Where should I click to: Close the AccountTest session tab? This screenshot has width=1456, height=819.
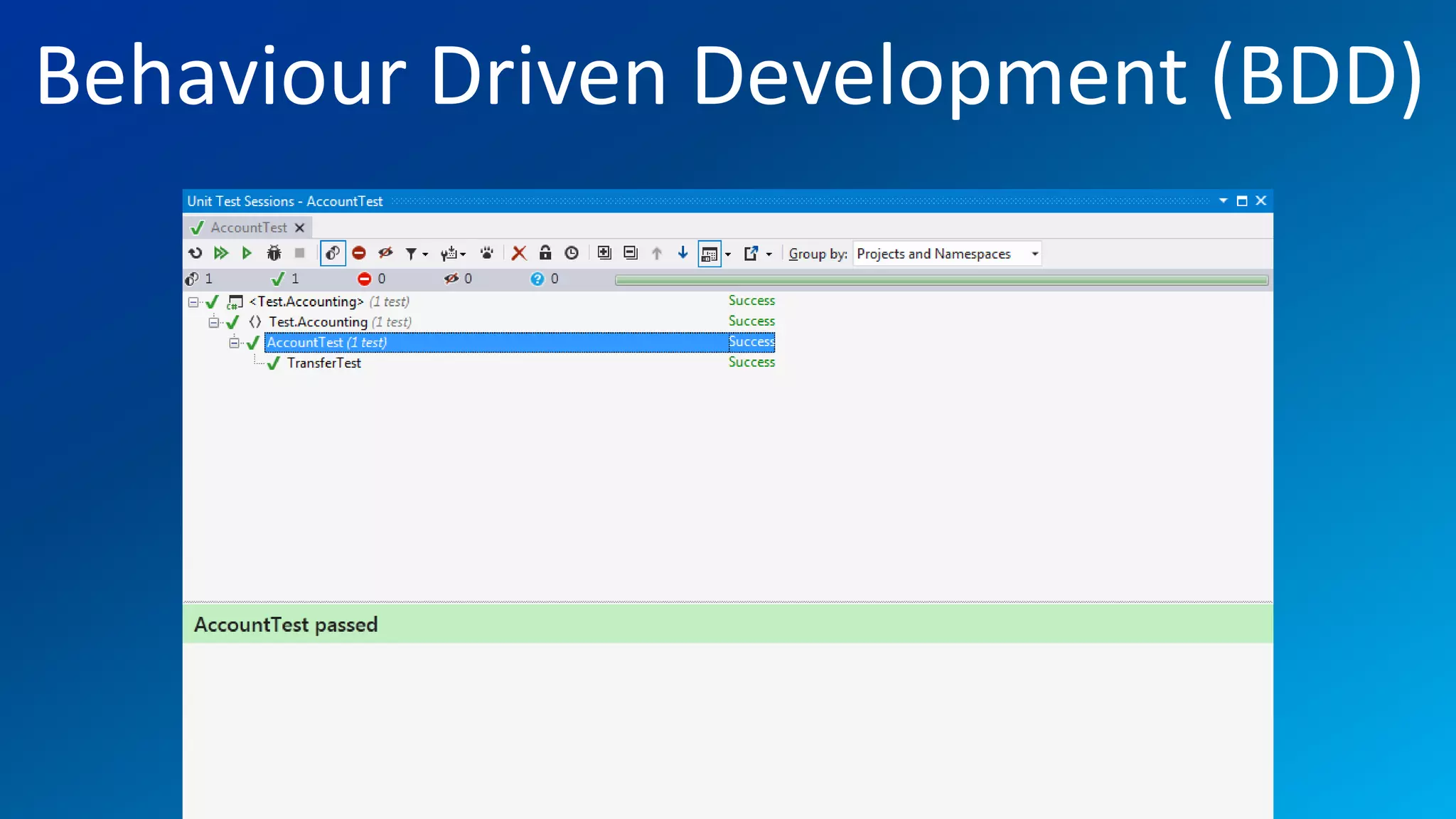[x=300, y=227]
